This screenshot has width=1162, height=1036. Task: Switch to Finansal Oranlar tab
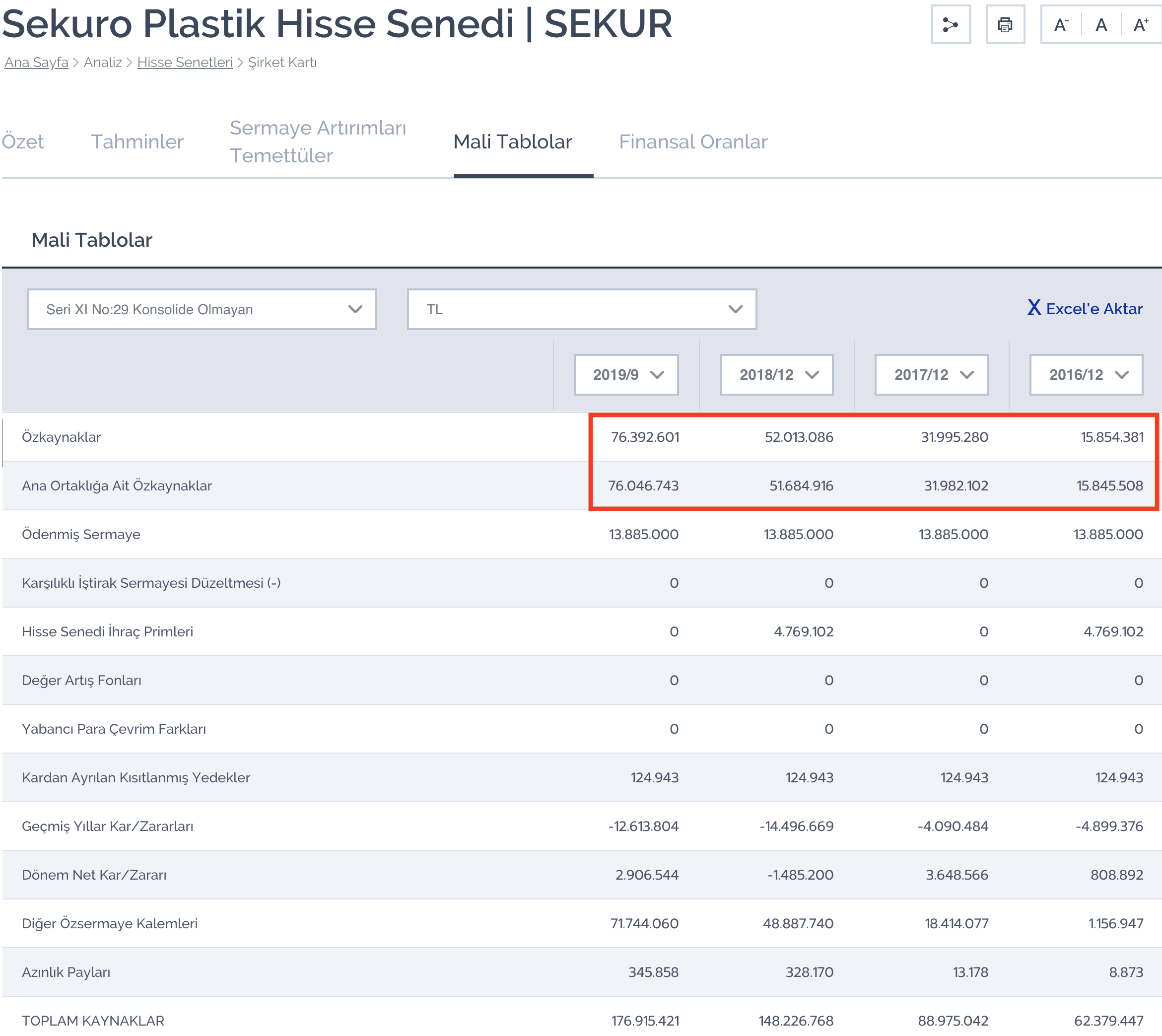tap(693, 141)
